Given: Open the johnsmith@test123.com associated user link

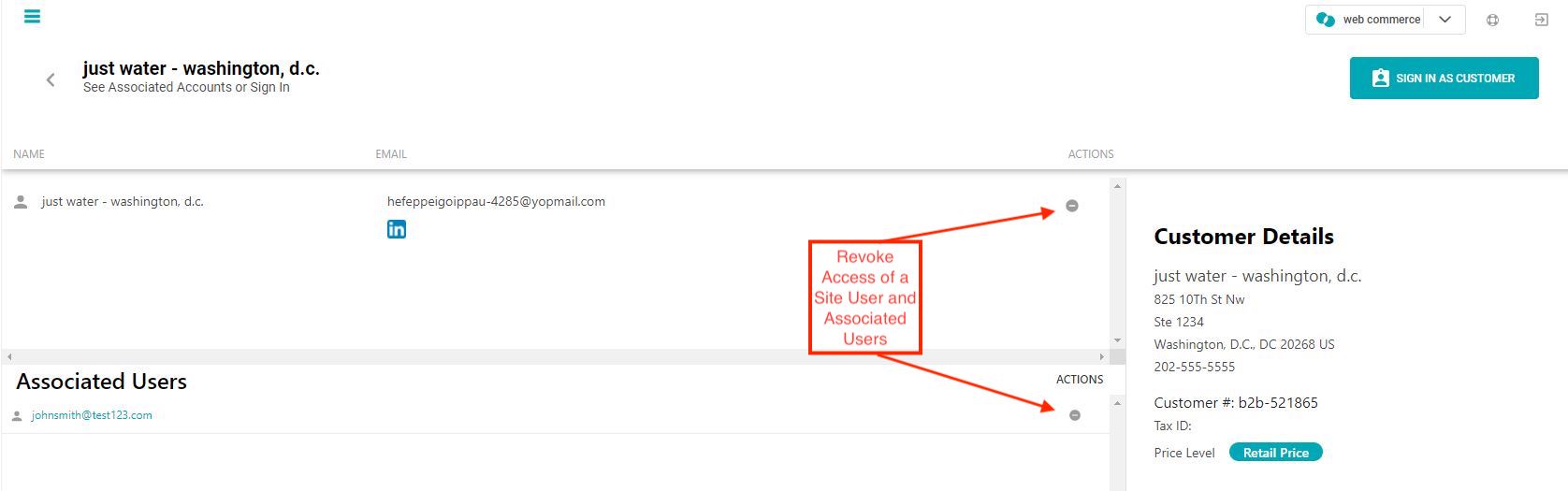Looking at the screenshot, I should click(92, 415).
